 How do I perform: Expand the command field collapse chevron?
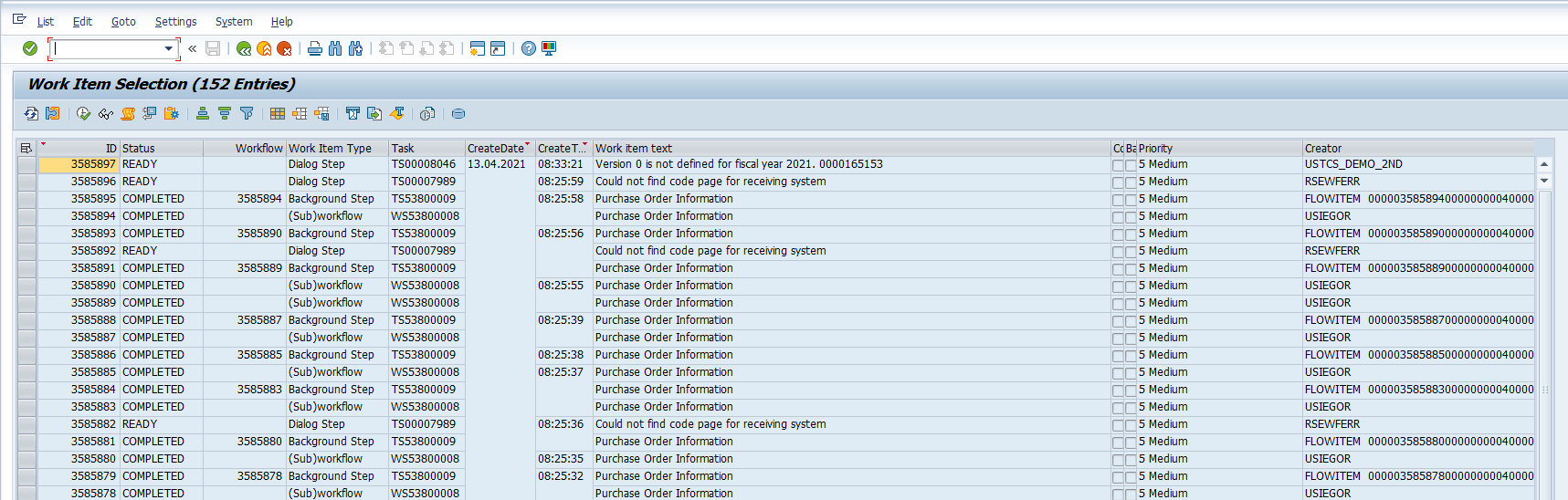tap(193, 48)
